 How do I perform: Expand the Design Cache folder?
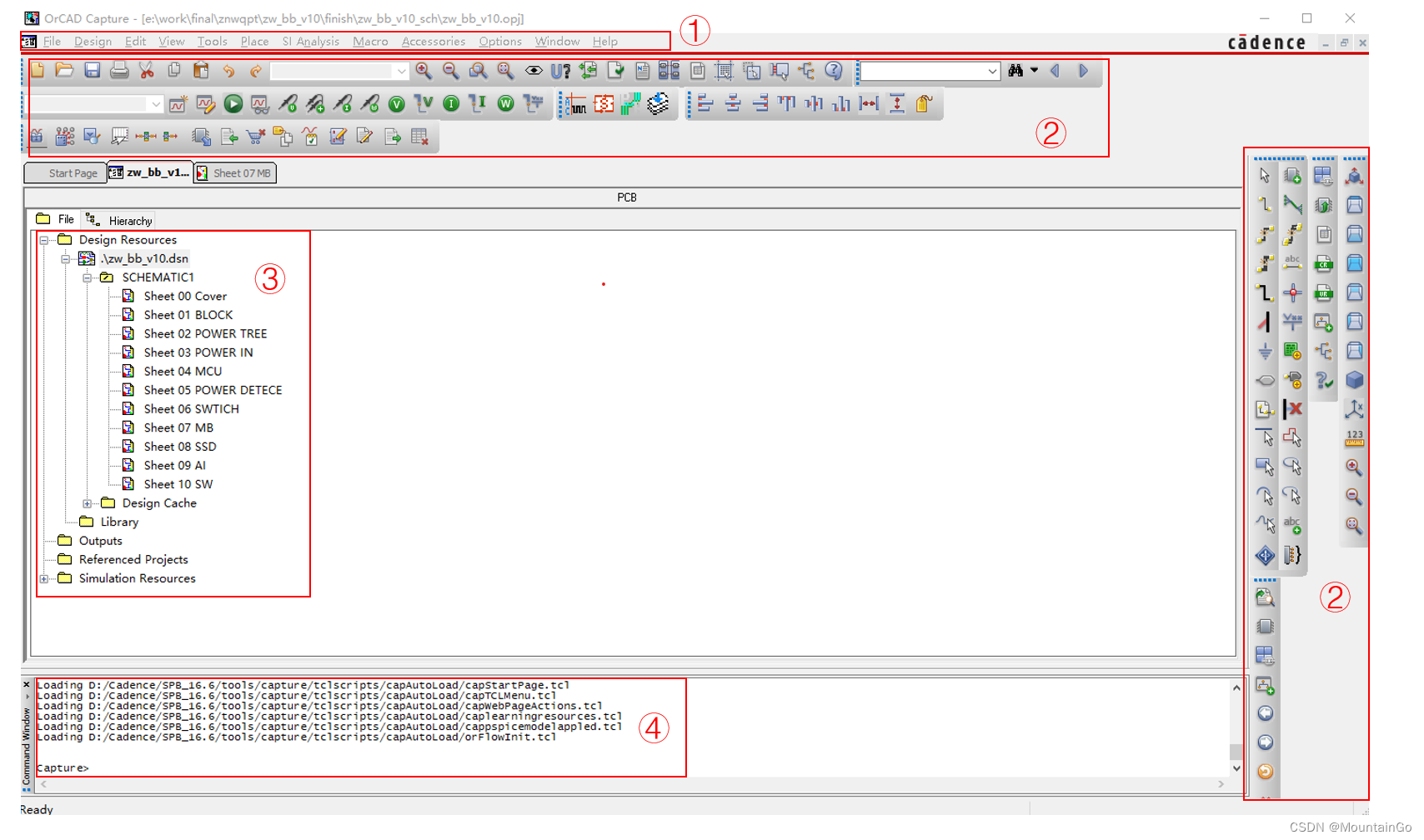(x=87, y=503)
